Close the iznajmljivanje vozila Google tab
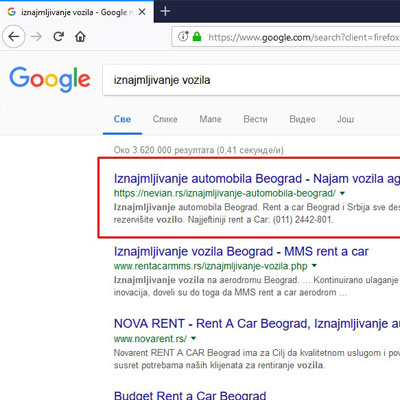The image size is (400, 400). point(142,12)
